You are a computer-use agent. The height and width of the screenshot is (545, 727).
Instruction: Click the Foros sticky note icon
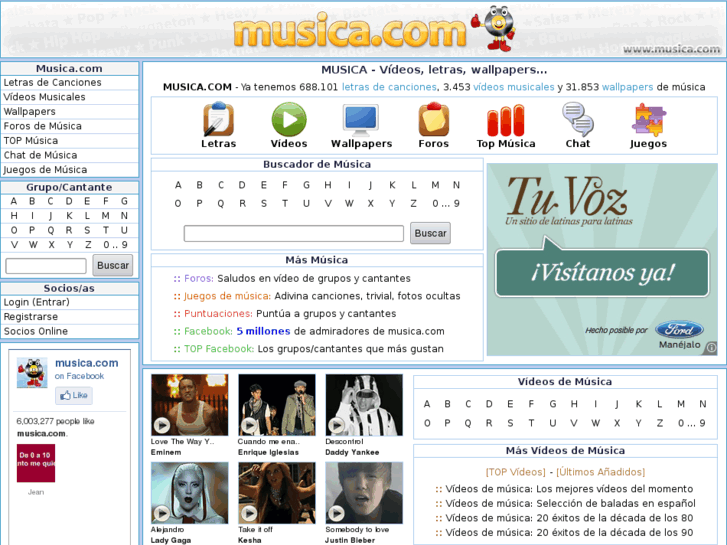[434, 119]
